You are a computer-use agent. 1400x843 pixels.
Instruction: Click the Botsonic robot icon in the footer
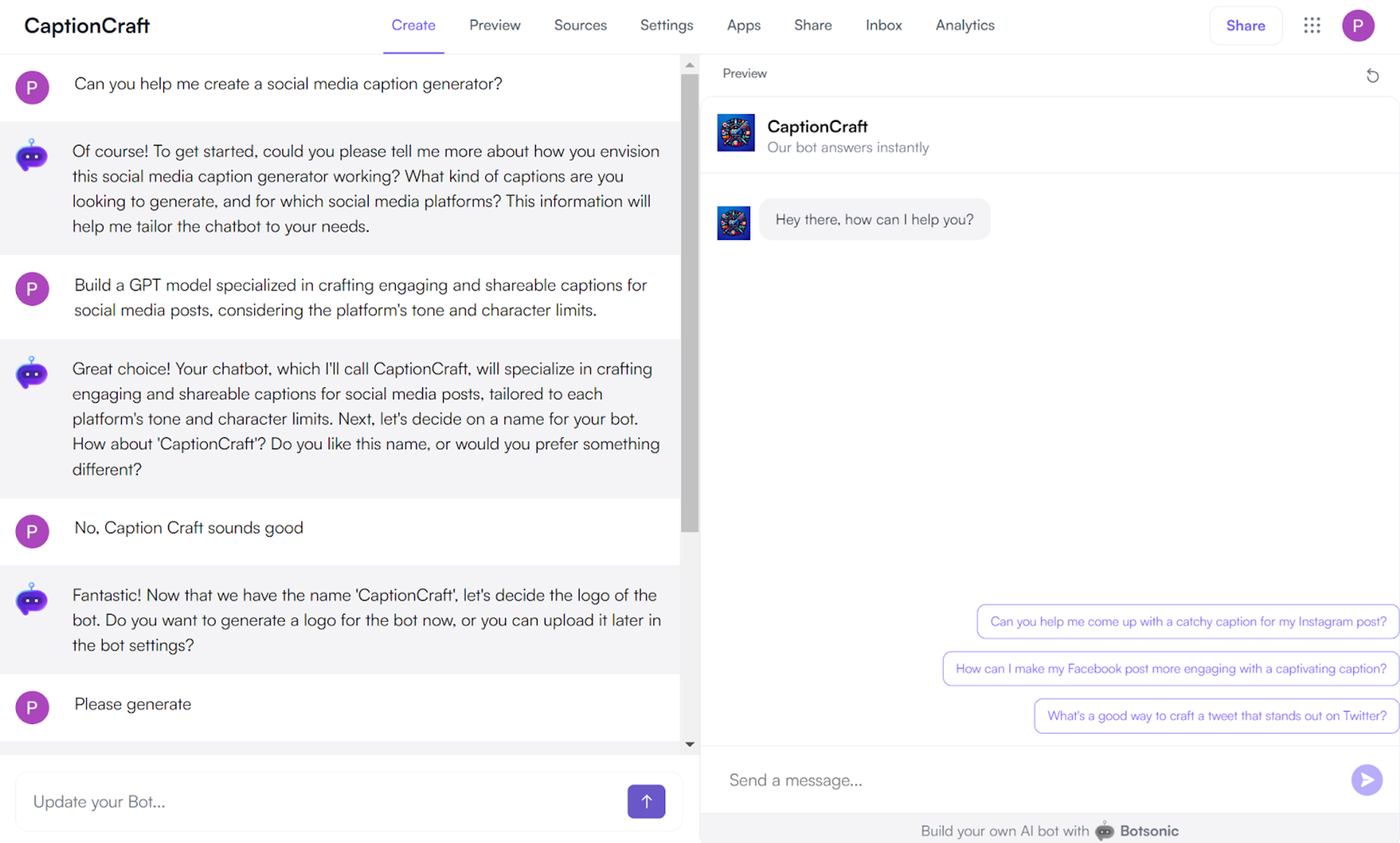(x=1103, y=830)
